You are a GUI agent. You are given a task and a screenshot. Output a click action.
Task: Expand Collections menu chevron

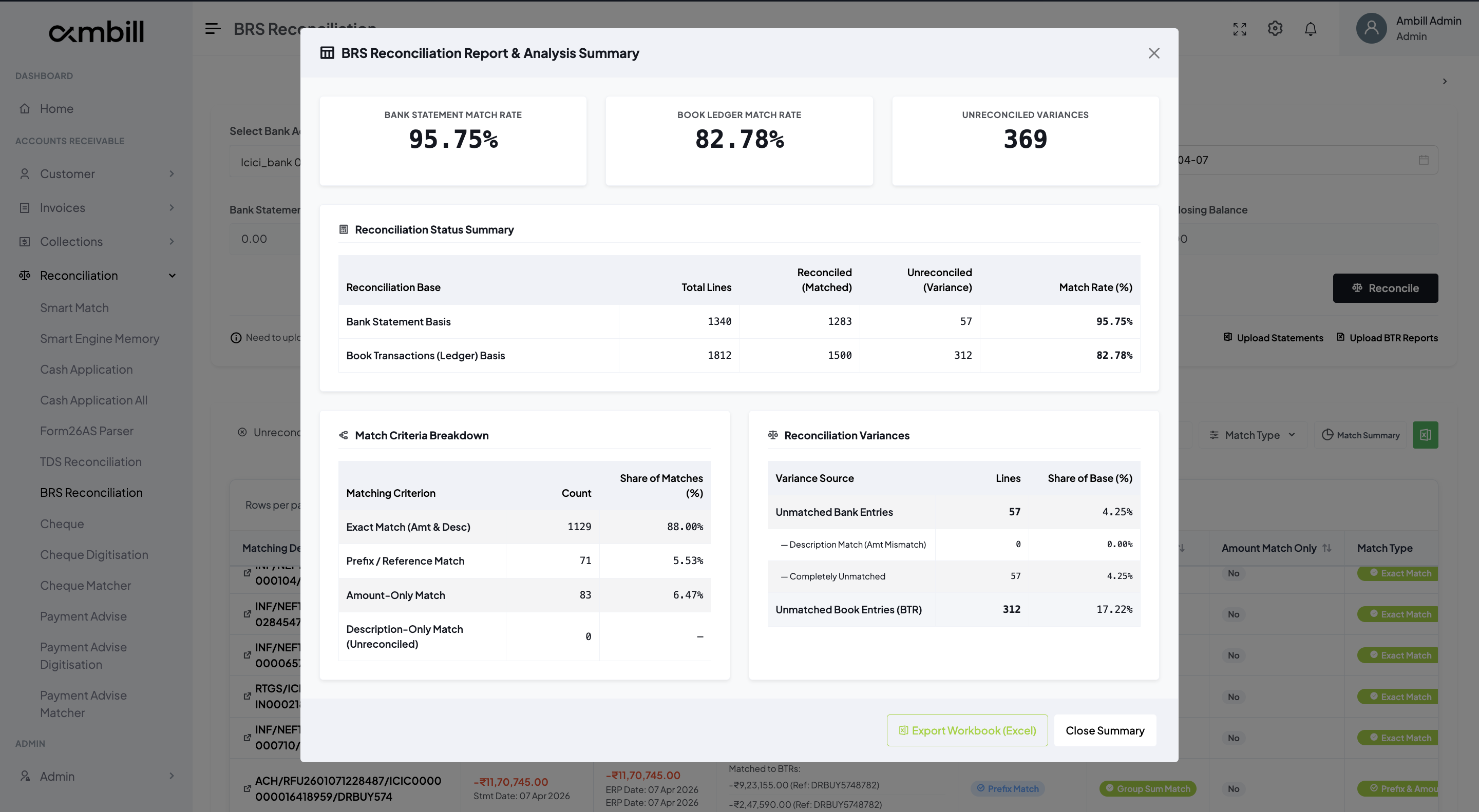tap(171, 241)
